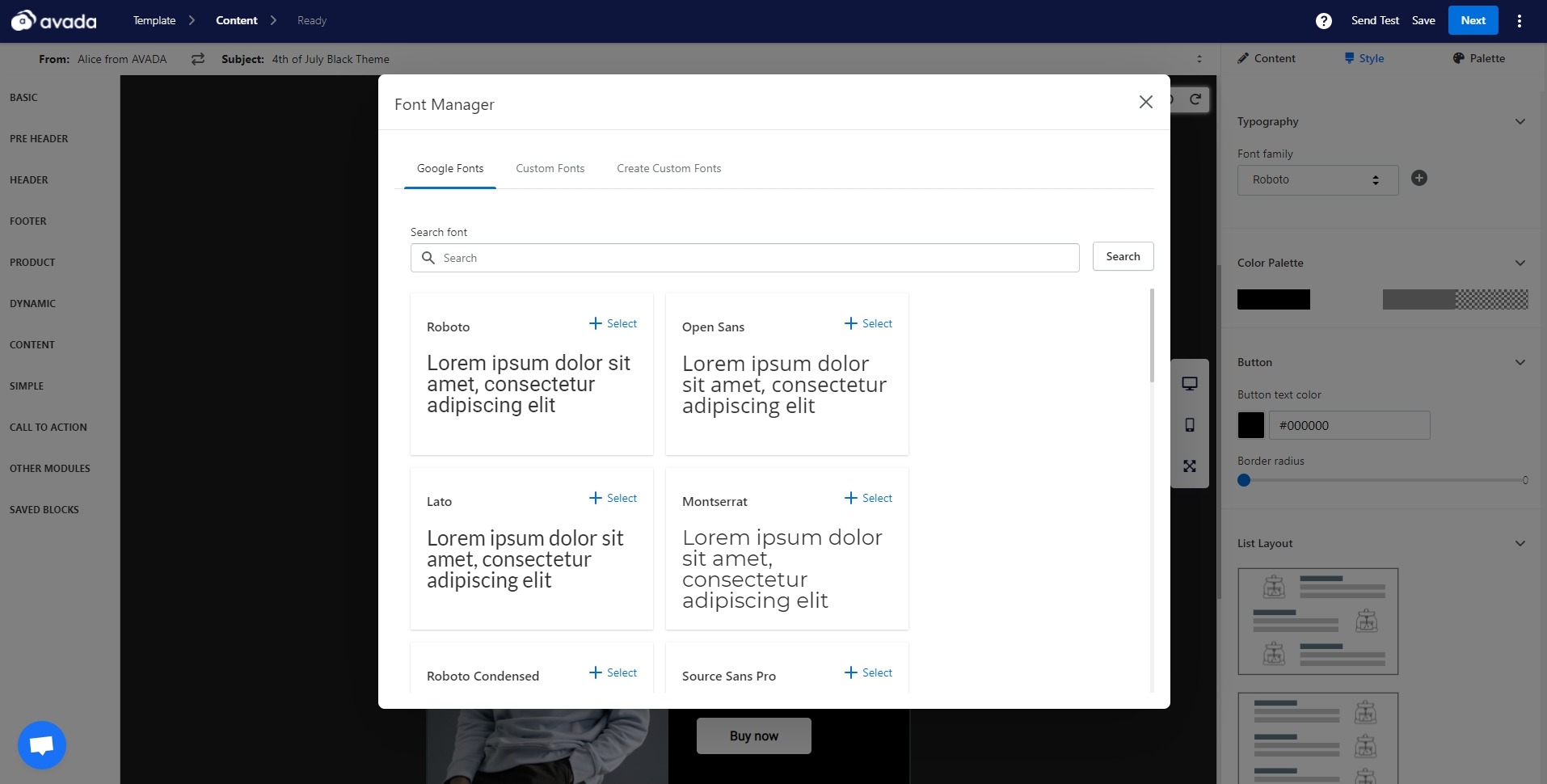Open the Font family Roboto dropdown
Viewport: 1547px width, 784px height.
[1317, 179]
